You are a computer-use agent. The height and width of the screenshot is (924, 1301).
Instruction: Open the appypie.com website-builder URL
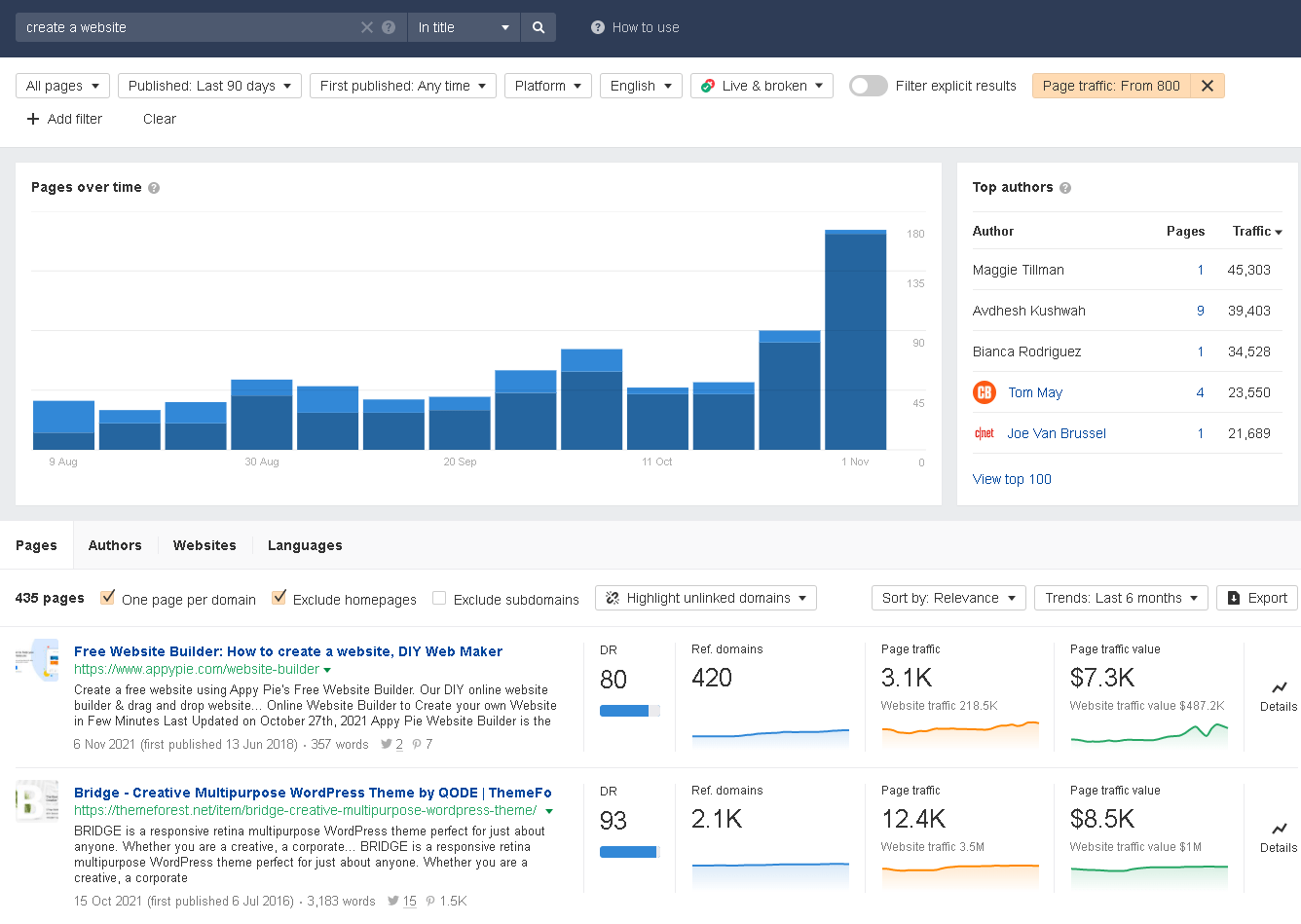197,669
